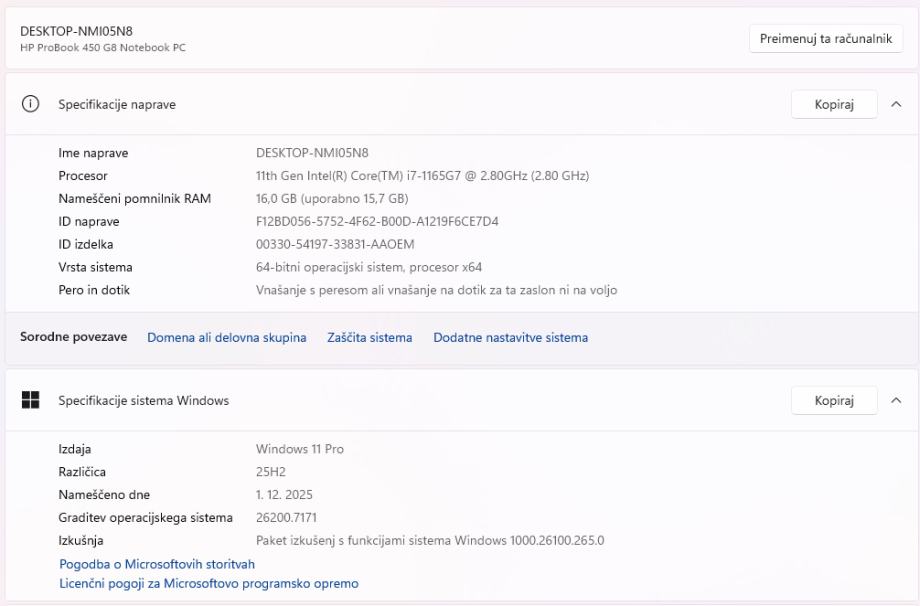Collapse the Specifikacije naprave section chevron
920x606 pixels.
click(x=896, y=104)
